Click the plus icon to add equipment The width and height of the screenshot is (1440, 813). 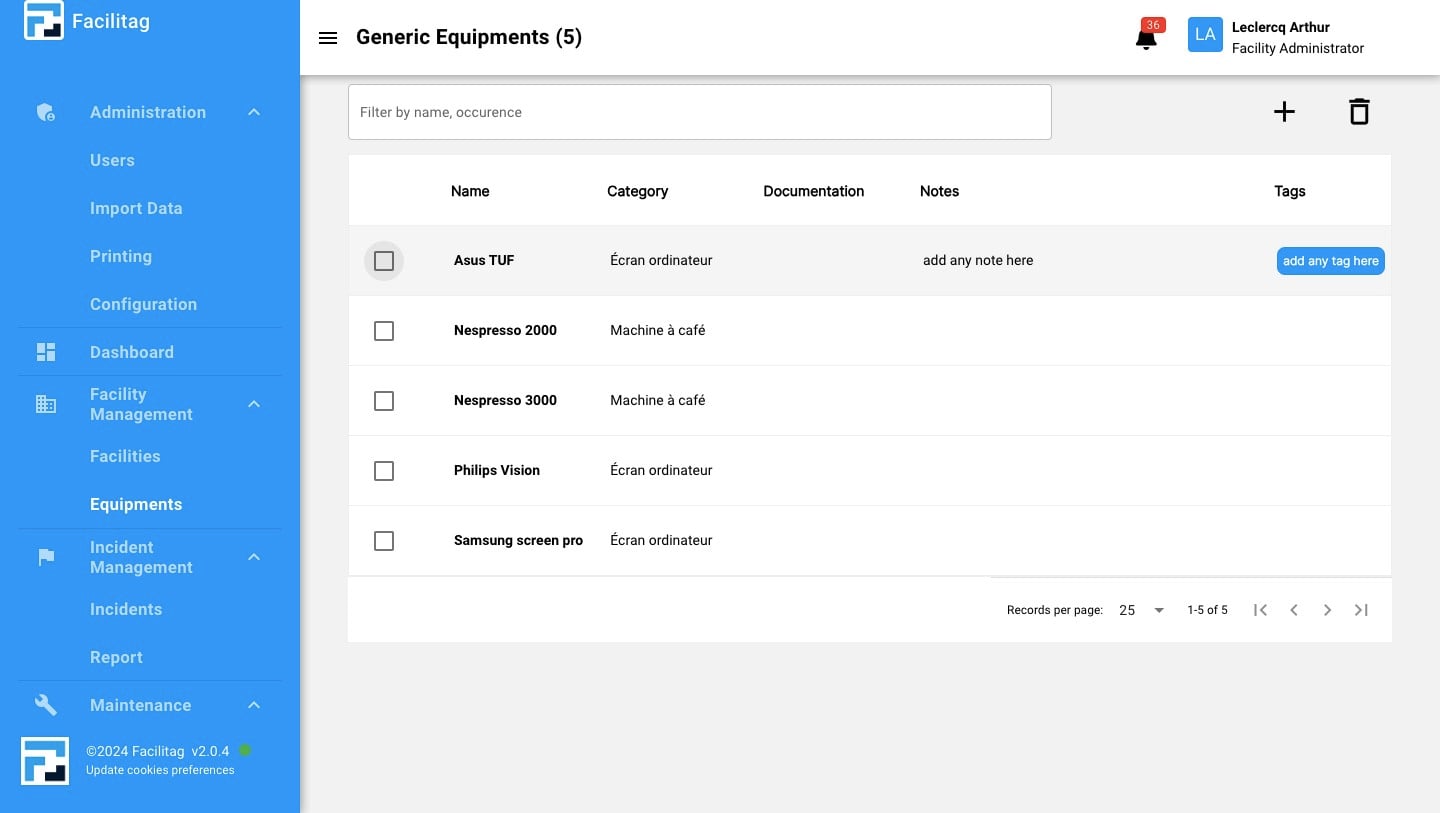[x=1284, y=112]
